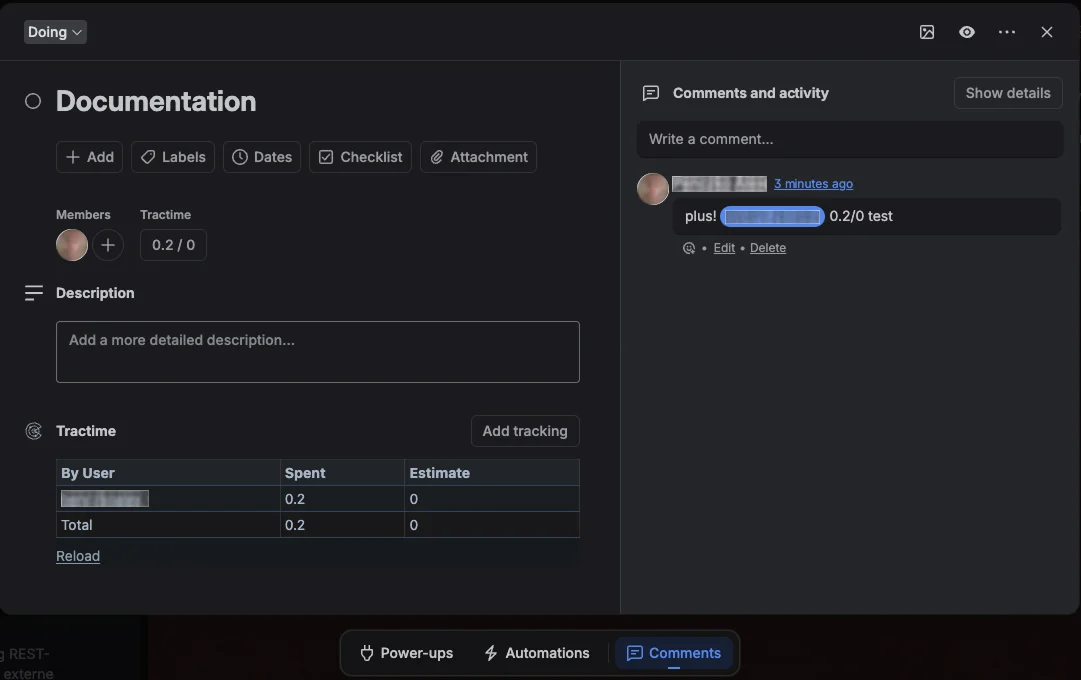Click Show details button

click(1008, 93)
